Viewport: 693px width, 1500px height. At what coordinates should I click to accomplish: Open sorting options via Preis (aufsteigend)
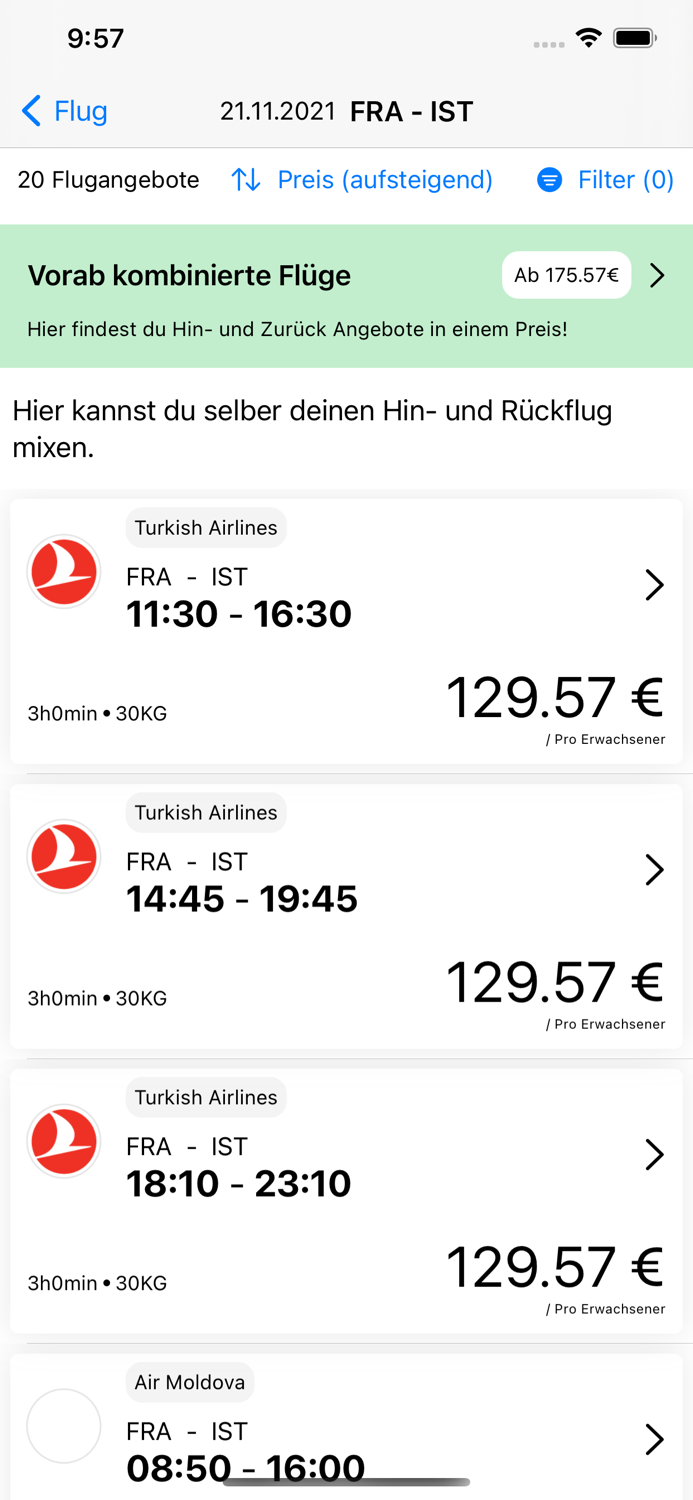(x=385, y=180)
